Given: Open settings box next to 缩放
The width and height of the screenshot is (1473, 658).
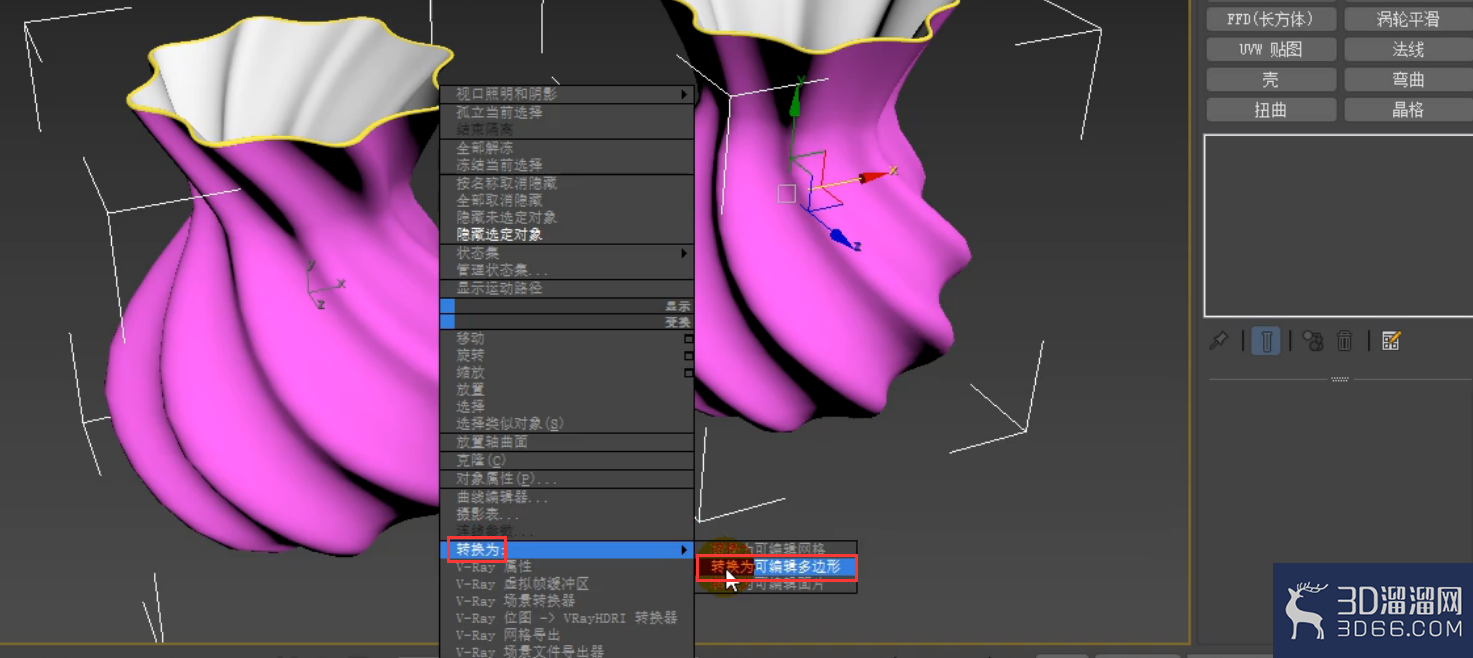Looking at the screenshot, I should (689, 373).
